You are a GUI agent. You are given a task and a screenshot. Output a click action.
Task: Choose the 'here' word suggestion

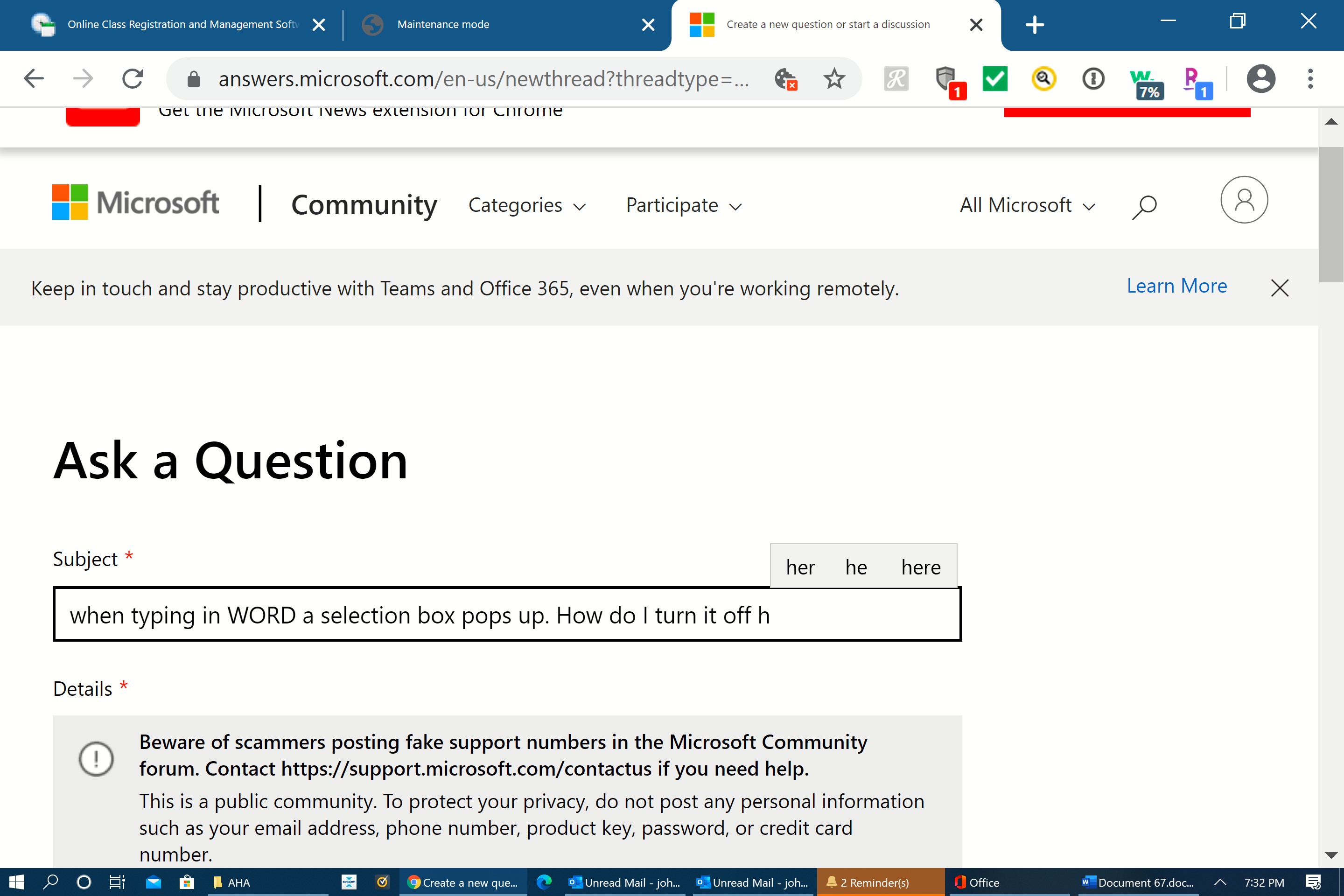[920, 567]
